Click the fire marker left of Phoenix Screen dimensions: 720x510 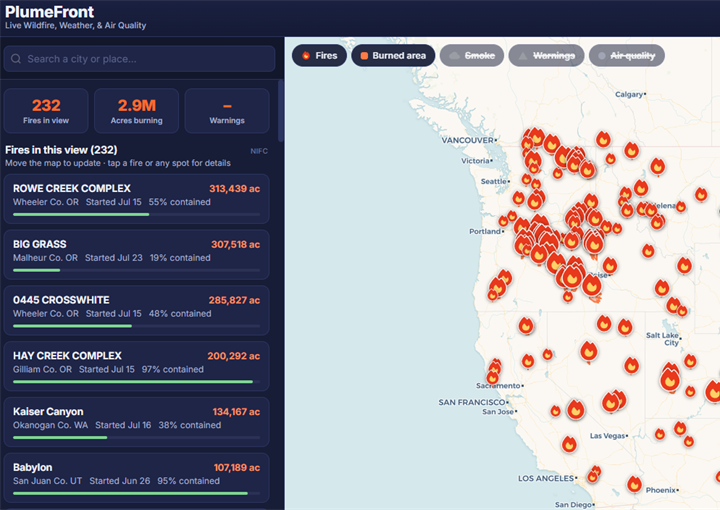(634, 484)
